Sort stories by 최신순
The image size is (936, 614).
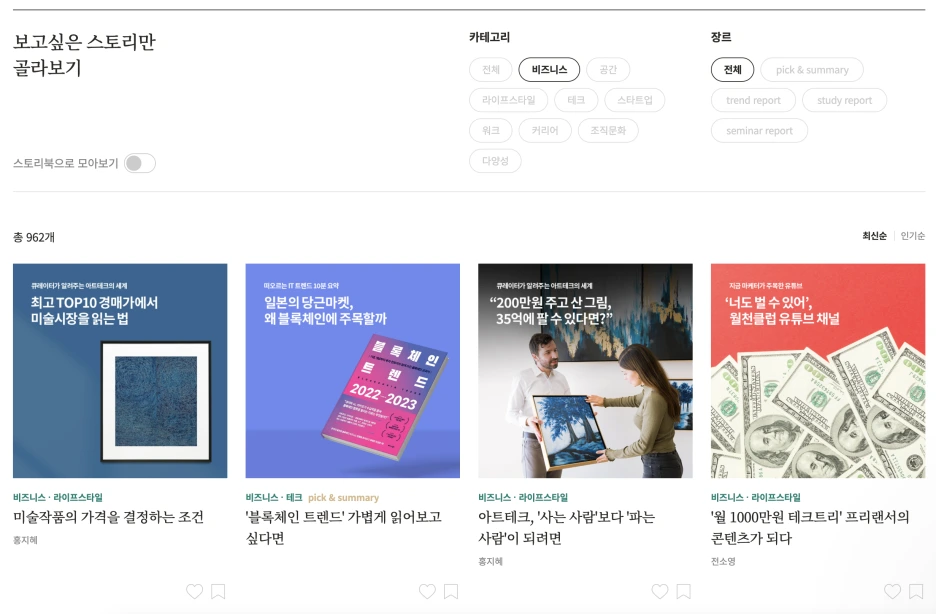pyautogui.click(x=875, y=236)
